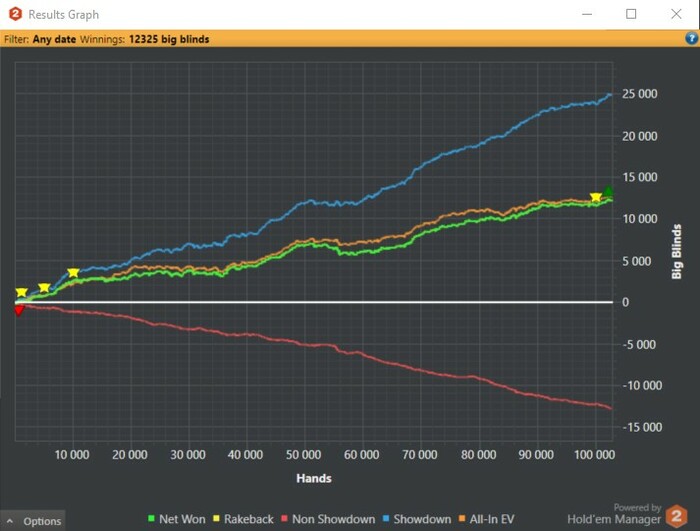Close the Results Graph window
Viewport: 700px width, 531px height.
click(676, 14)
